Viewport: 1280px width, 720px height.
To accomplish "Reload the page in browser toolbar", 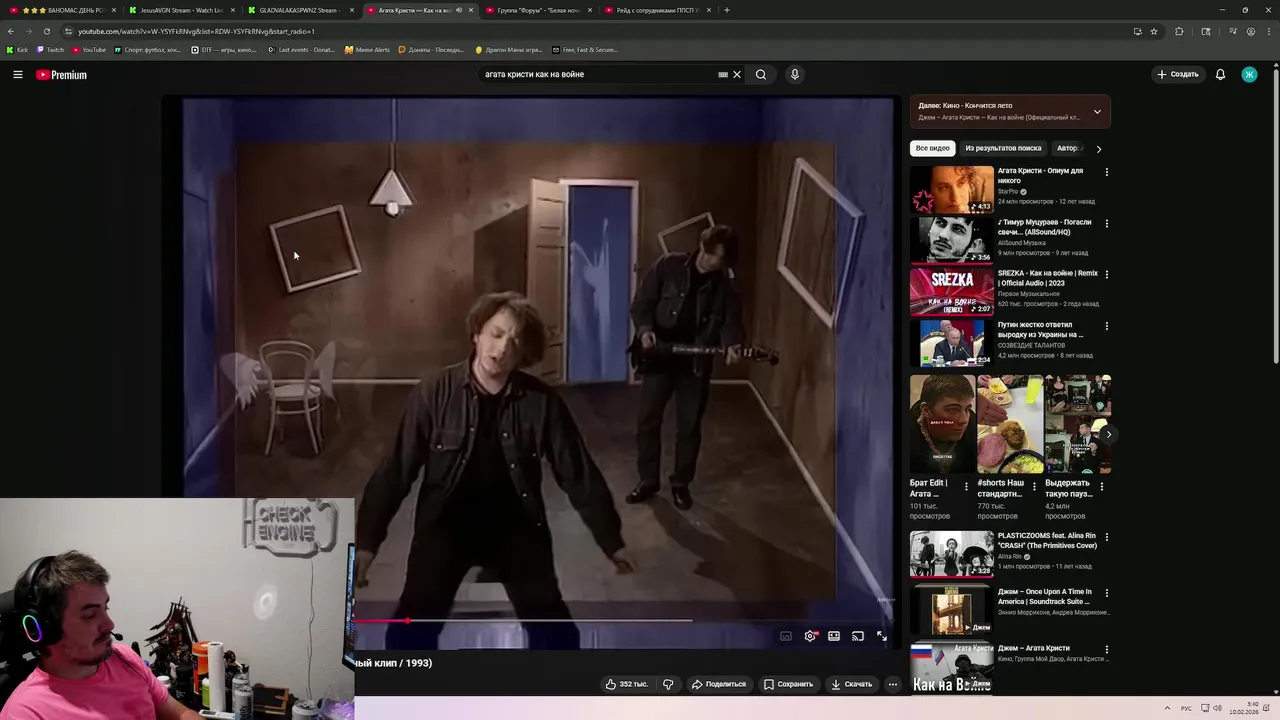I will point(46,31).
